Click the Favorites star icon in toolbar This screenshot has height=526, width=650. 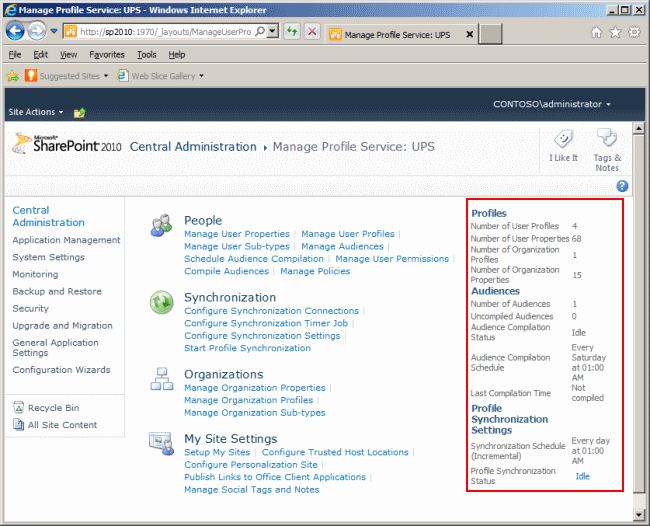(x=616, y=32)
